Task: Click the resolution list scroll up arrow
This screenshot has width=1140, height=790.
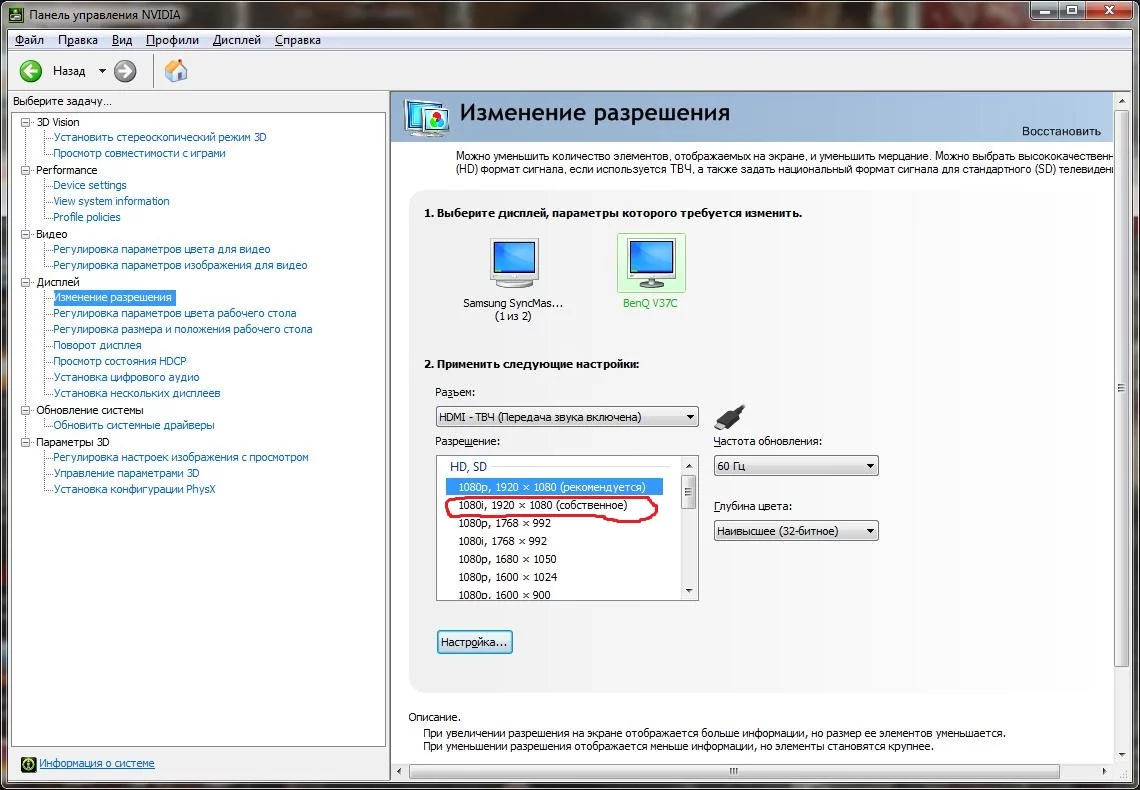Action: click(689, 465)
